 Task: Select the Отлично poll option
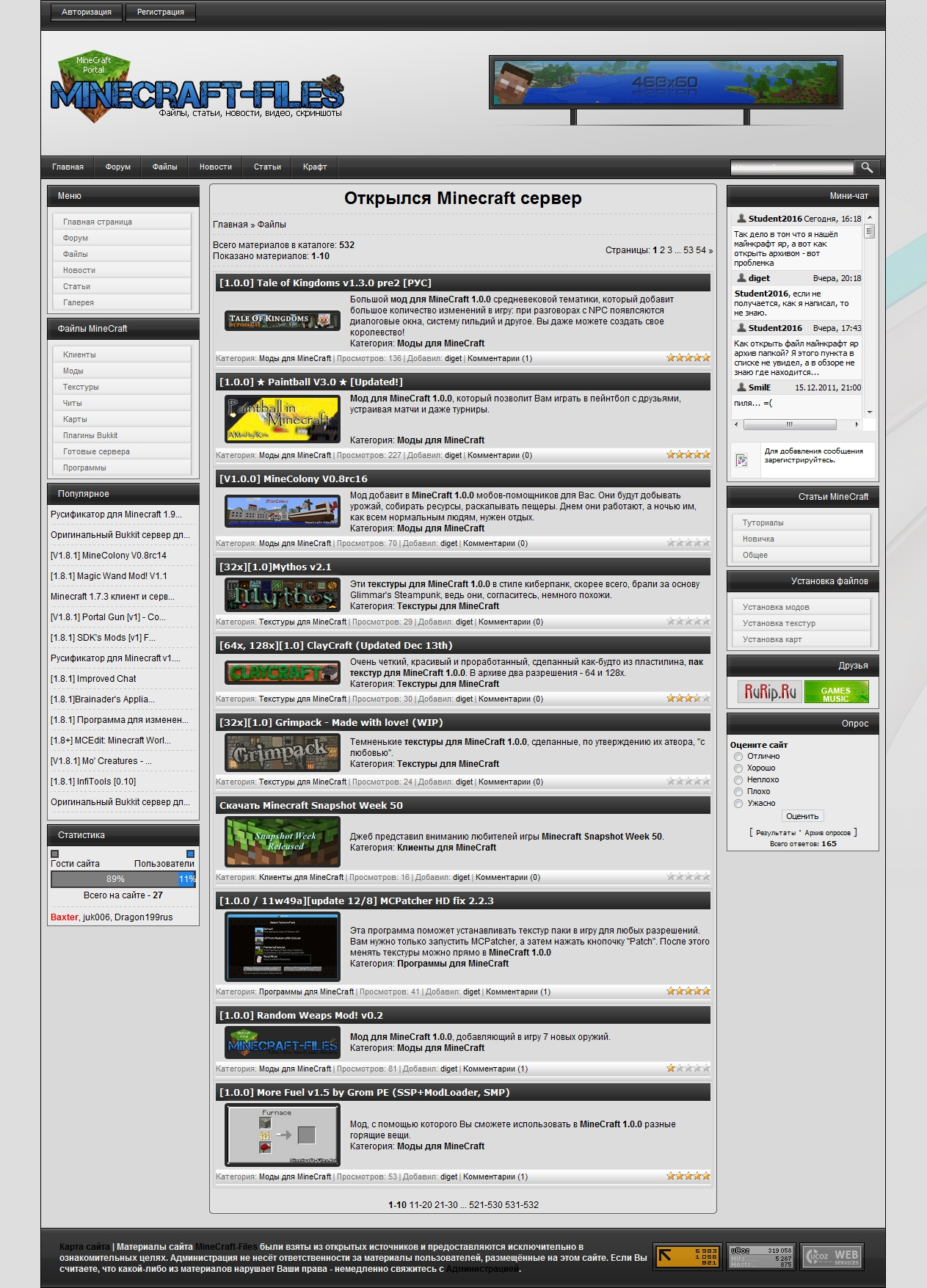click(738, 757)
